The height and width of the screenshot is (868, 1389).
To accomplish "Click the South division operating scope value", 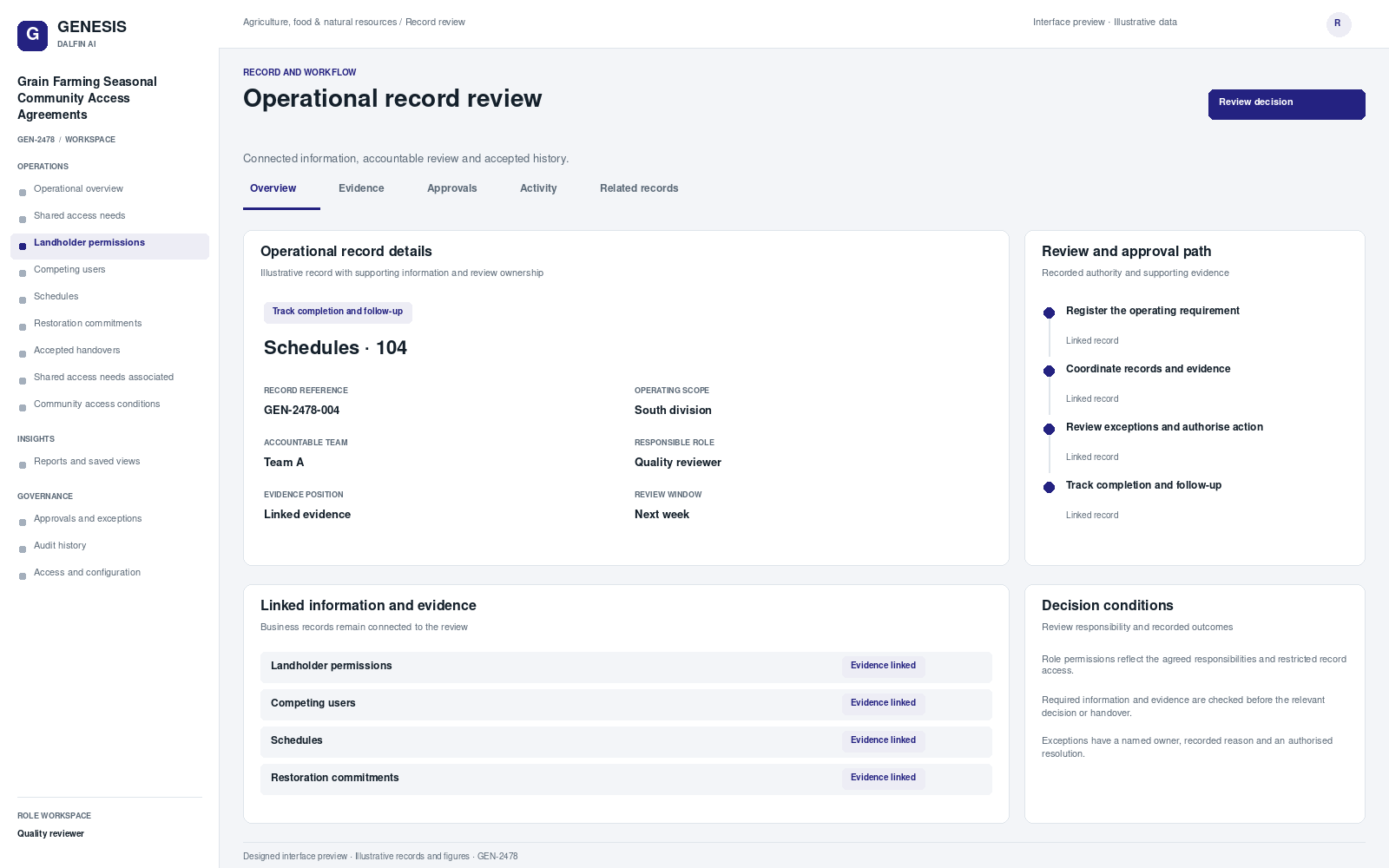I will pos(673,411).
